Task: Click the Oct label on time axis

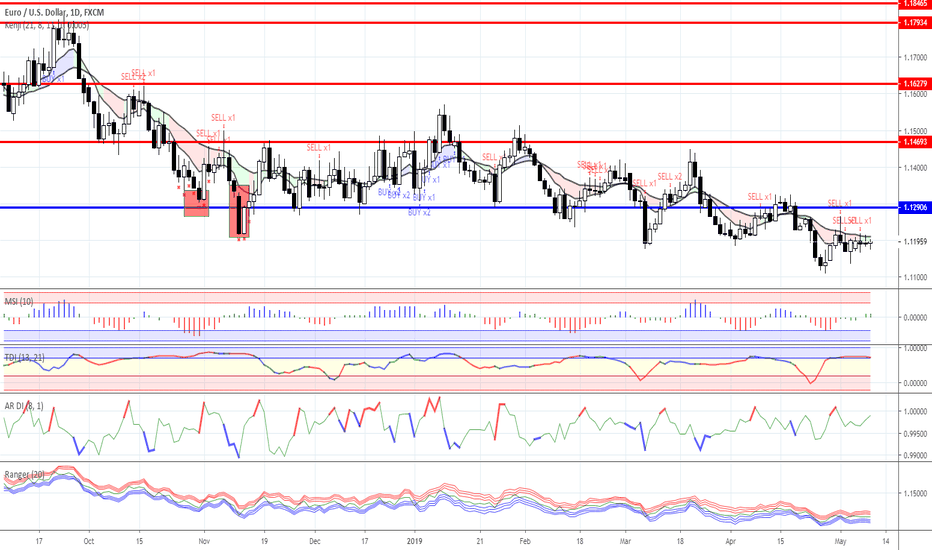Action: point(89,541)
